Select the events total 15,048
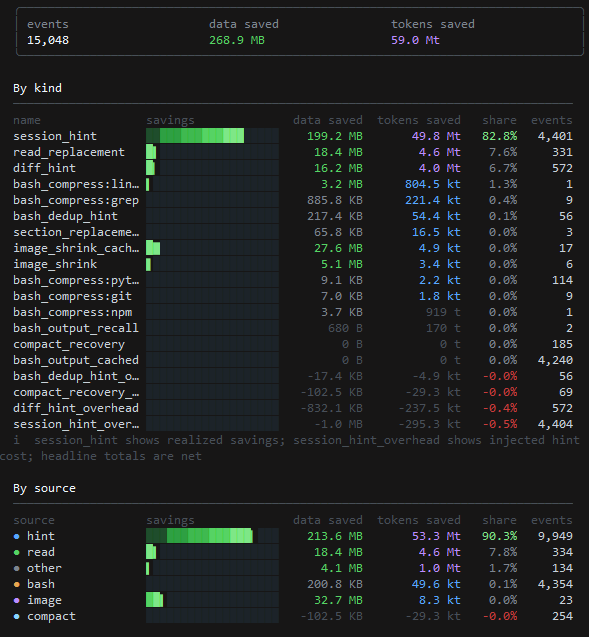 click(x=48, y=40)
